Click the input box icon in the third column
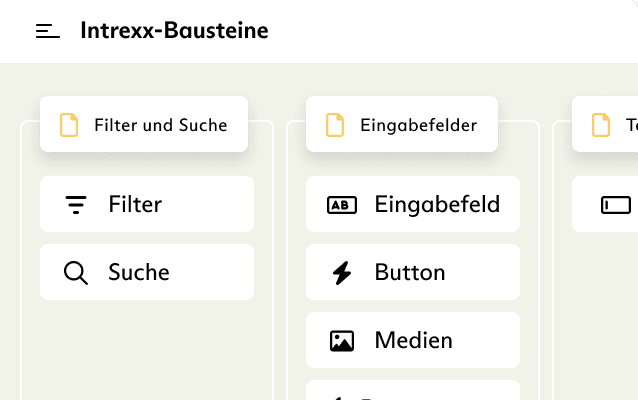 616,205
